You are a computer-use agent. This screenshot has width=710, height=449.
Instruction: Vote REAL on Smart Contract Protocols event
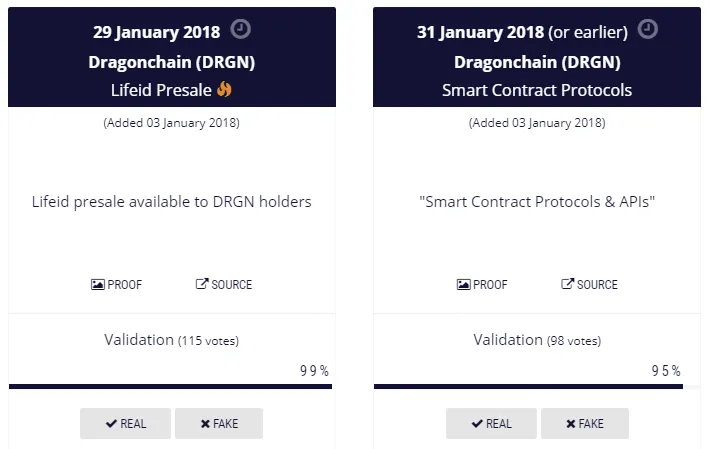point(491,424)
